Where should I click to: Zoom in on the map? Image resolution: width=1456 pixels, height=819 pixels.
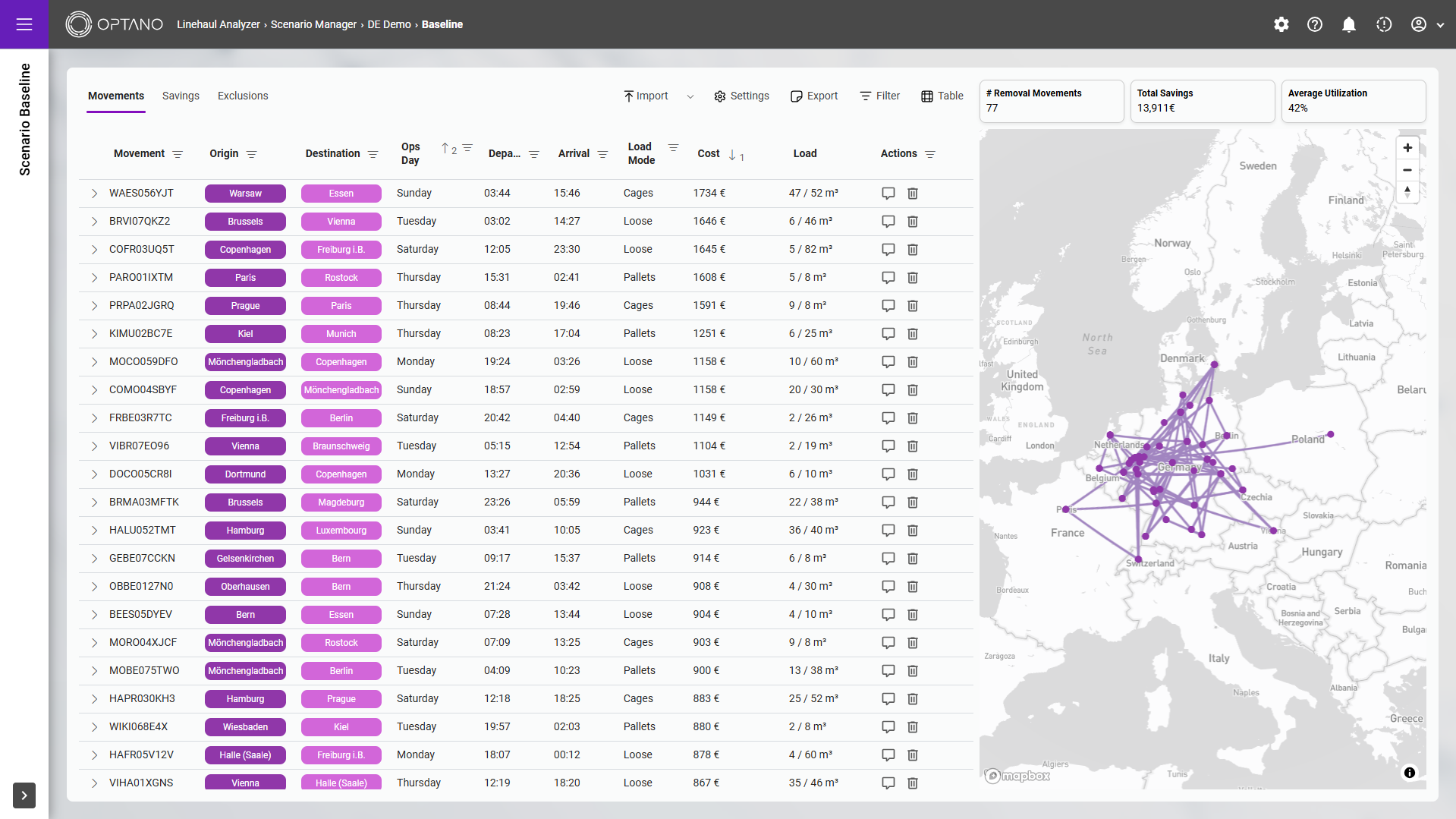(x=1407, y=148)
